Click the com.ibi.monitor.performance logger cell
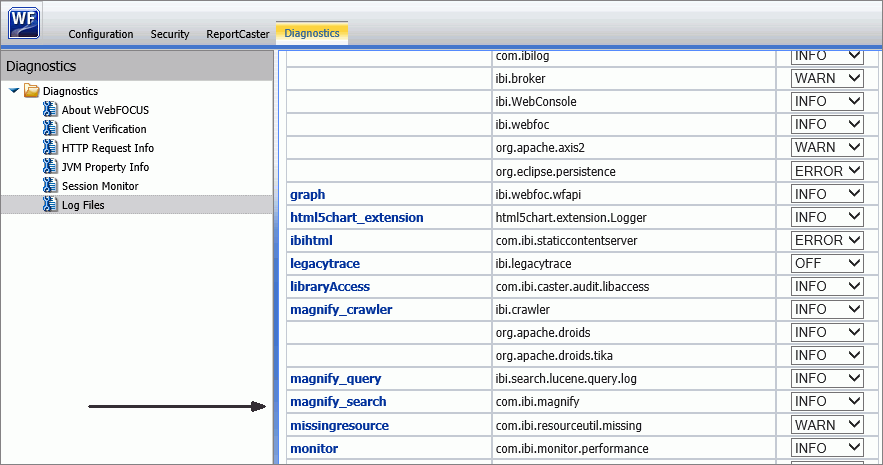Viewport: 883px width, 465px height. pyautogui.click(x=634, y=449)
